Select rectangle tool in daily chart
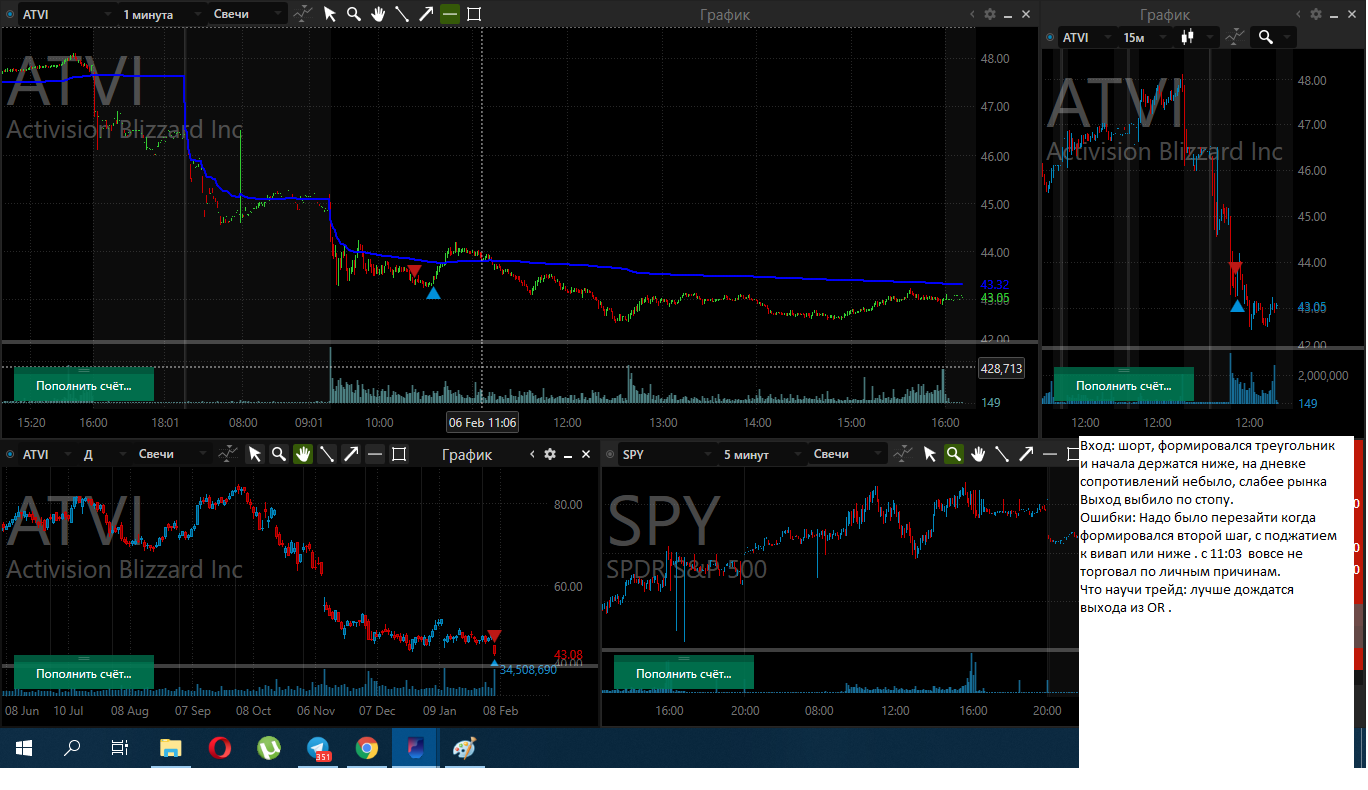1368x790 pixels. point(399,454)
